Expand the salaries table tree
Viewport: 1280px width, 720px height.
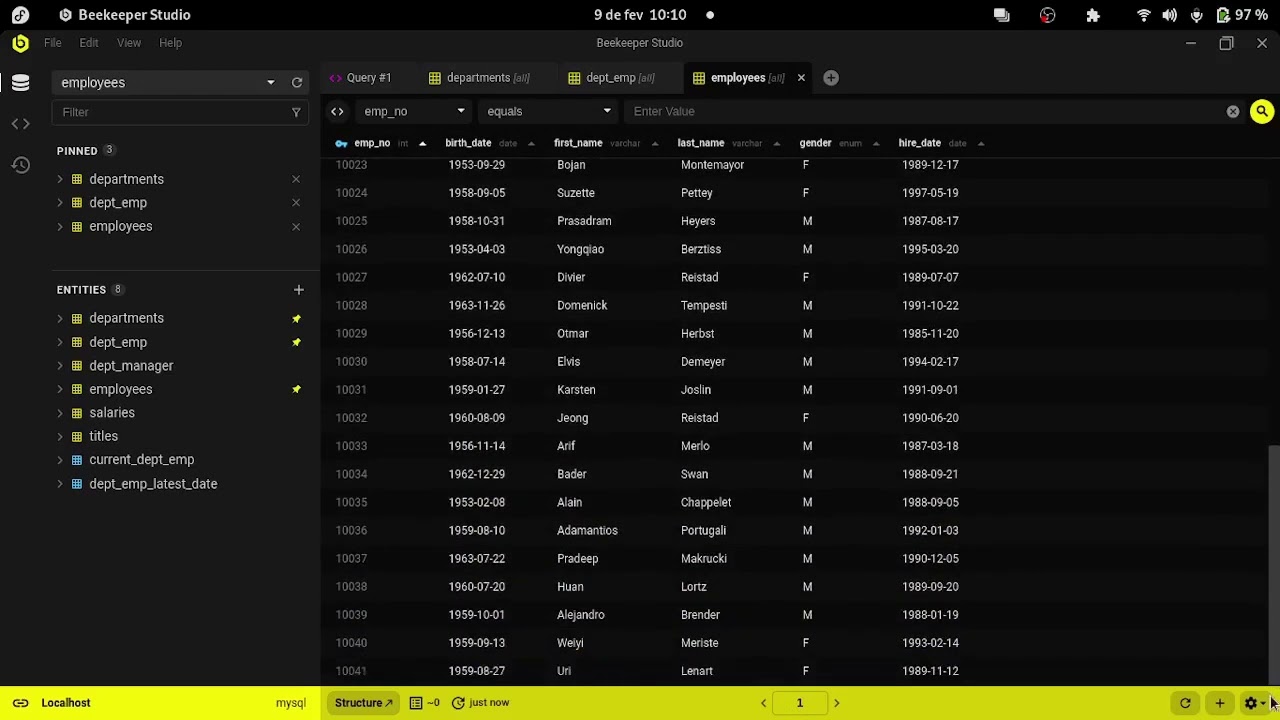60,413
